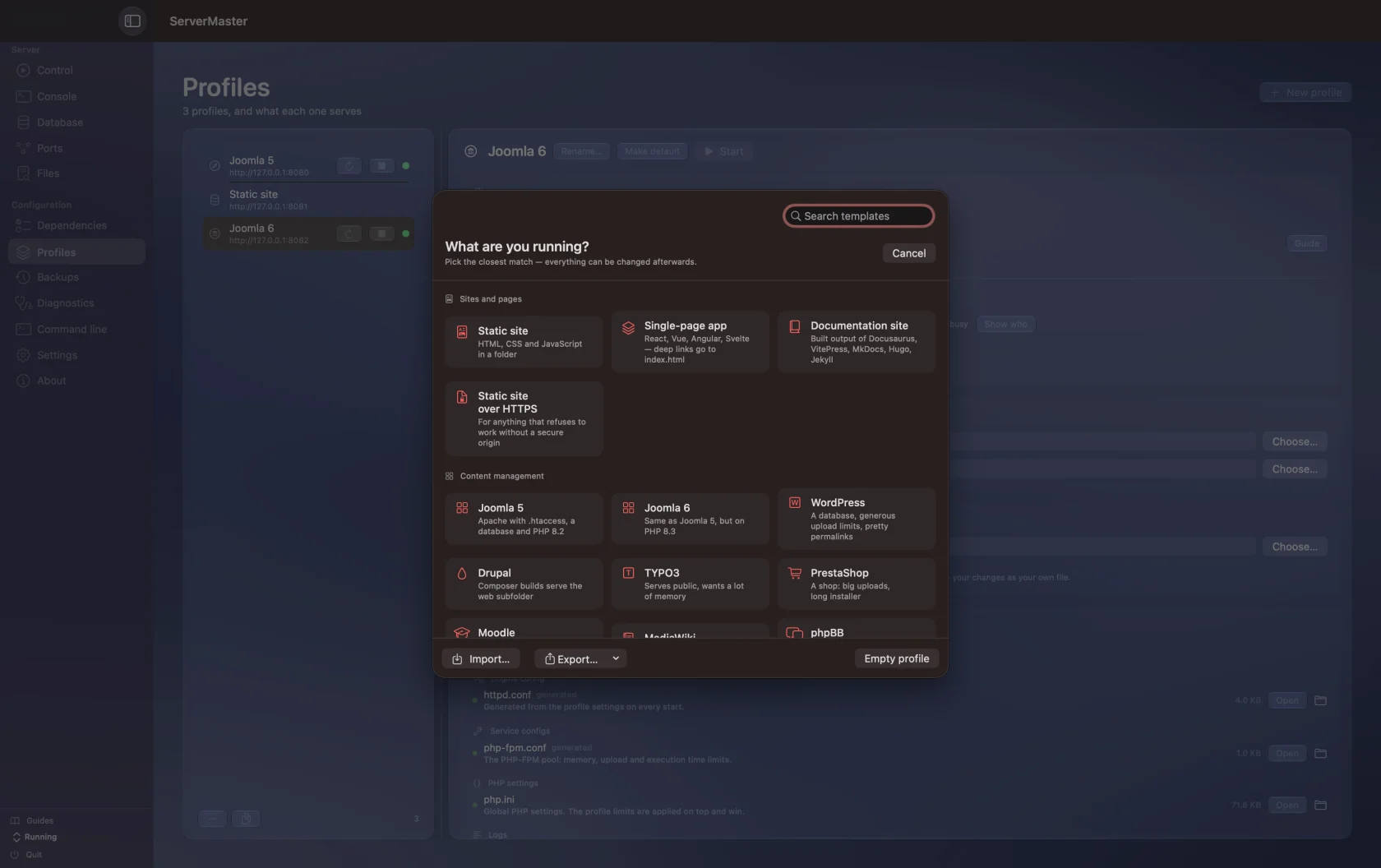This screenshot has width=1381, height=868.
Task: Click the Guide button in background
Action: pos(1306,243)
